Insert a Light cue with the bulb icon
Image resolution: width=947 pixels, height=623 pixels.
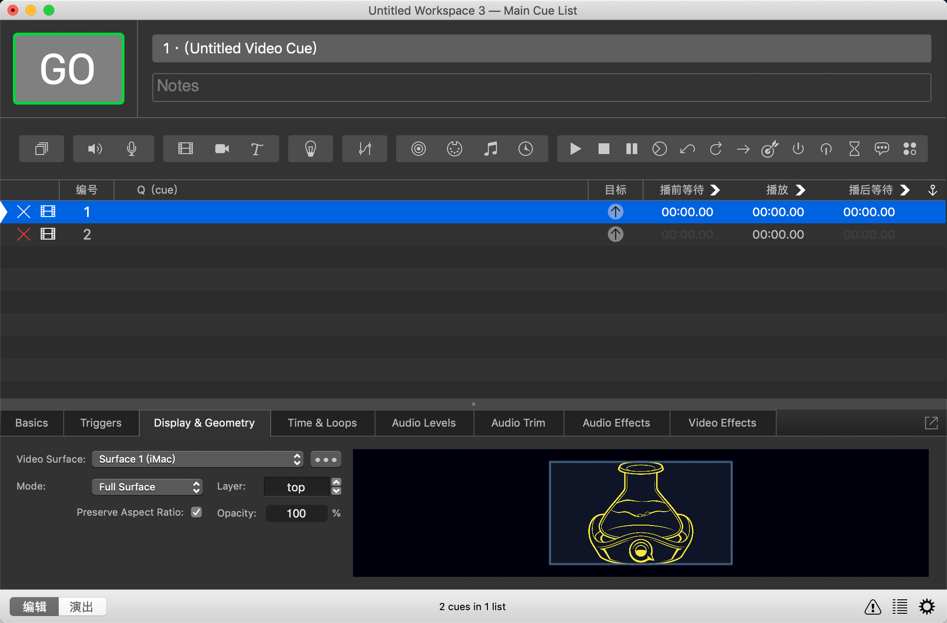point(310,148)
